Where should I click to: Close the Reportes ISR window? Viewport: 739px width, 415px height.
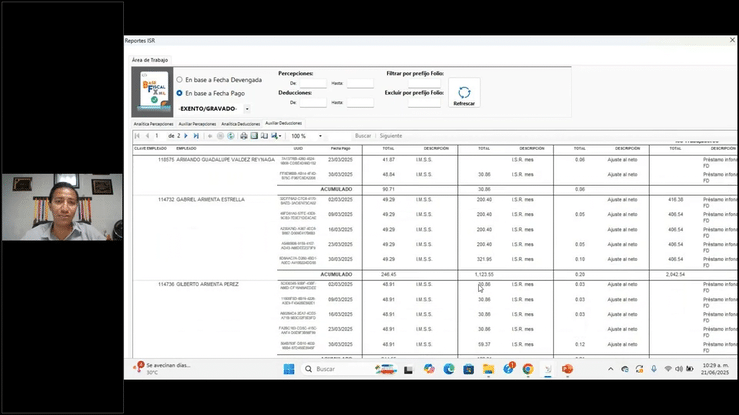[732, 40]
